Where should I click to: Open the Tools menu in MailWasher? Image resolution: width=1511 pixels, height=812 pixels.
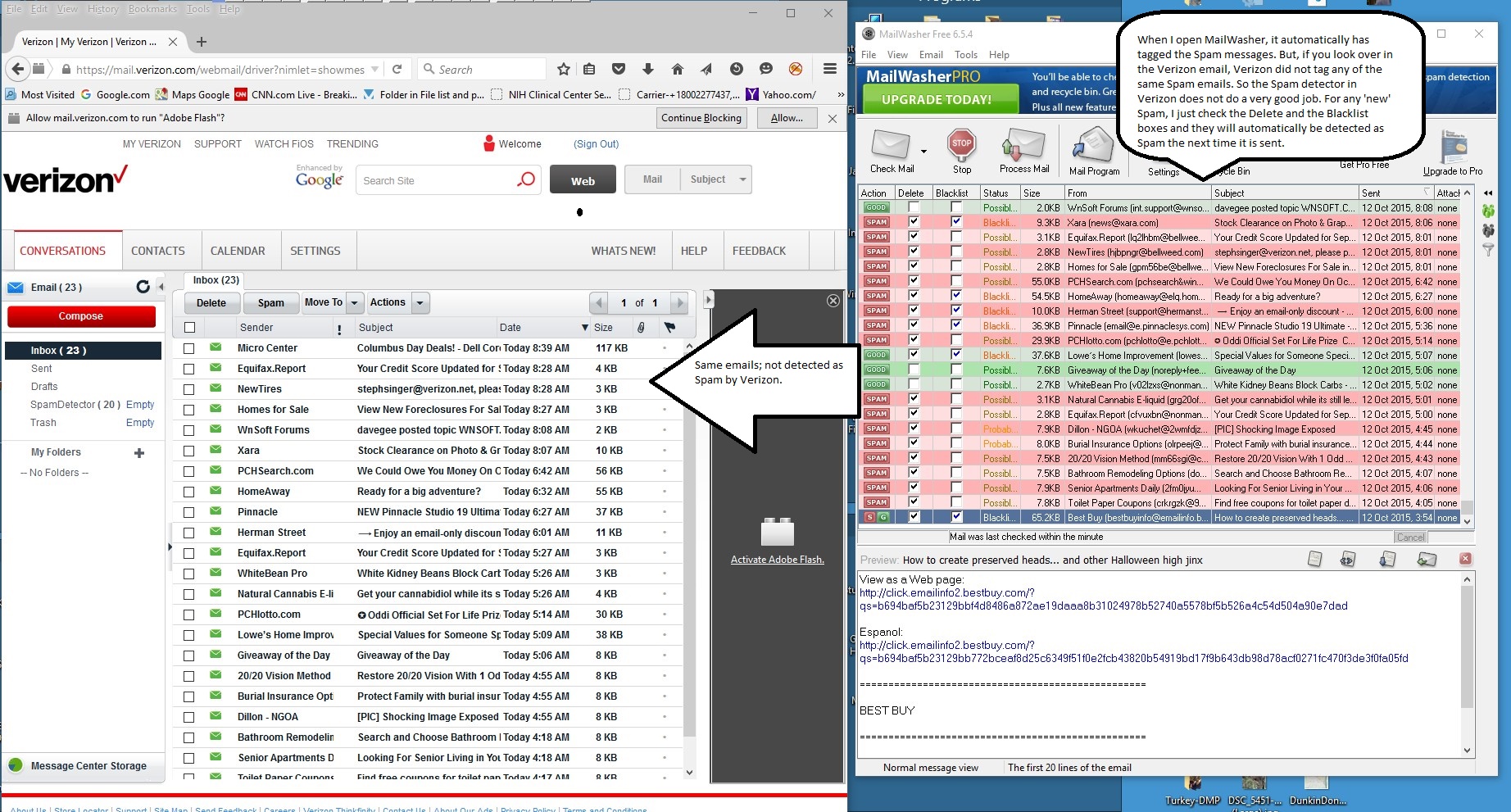pos(965,55)
